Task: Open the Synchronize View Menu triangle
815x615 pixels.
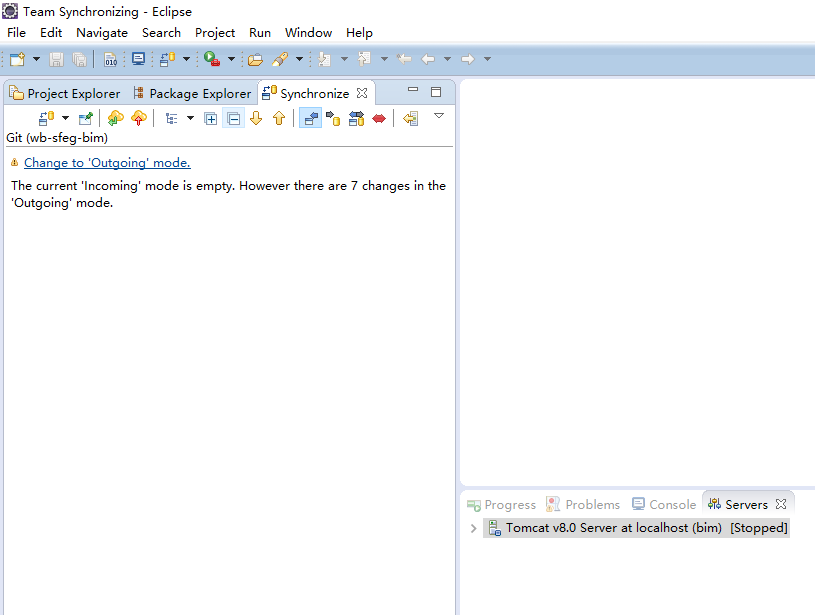Action: [439, 116]
